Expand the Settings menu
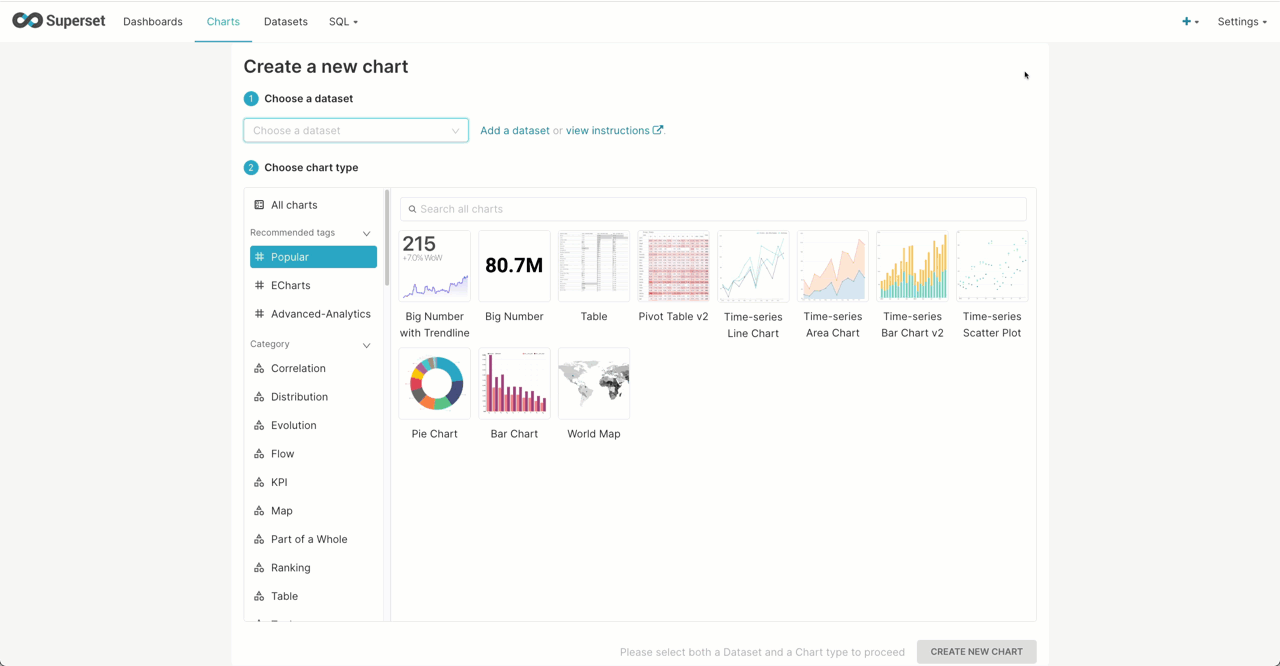1280x666 pixels. coord(1241,21)
